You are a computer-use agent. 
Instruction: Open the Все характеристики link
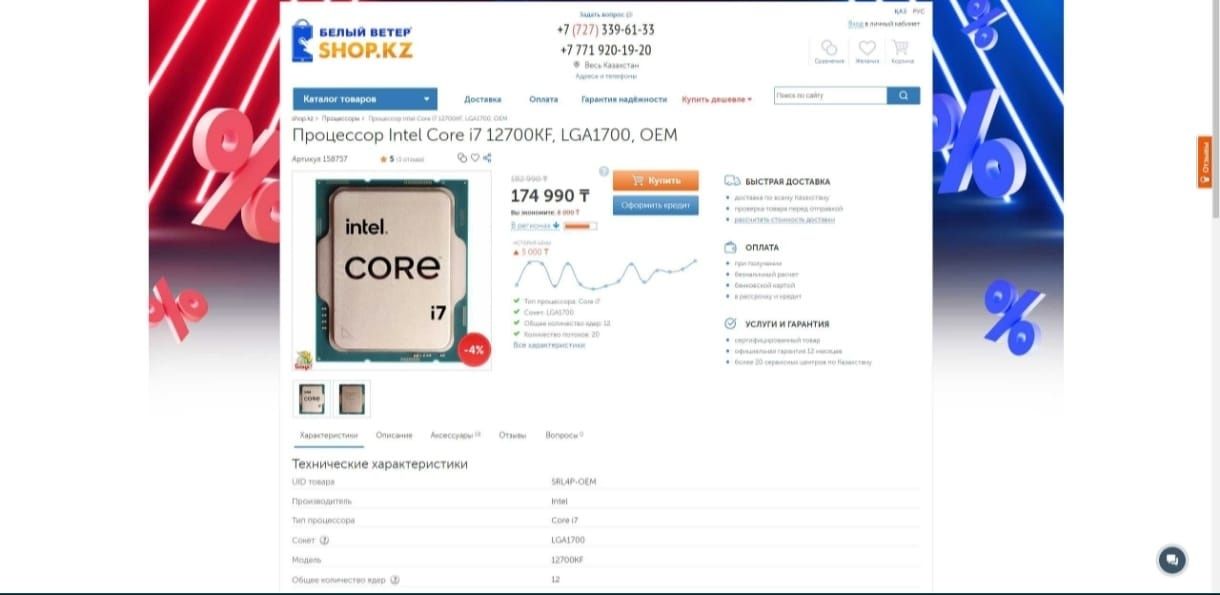click(x=549, y=345)
